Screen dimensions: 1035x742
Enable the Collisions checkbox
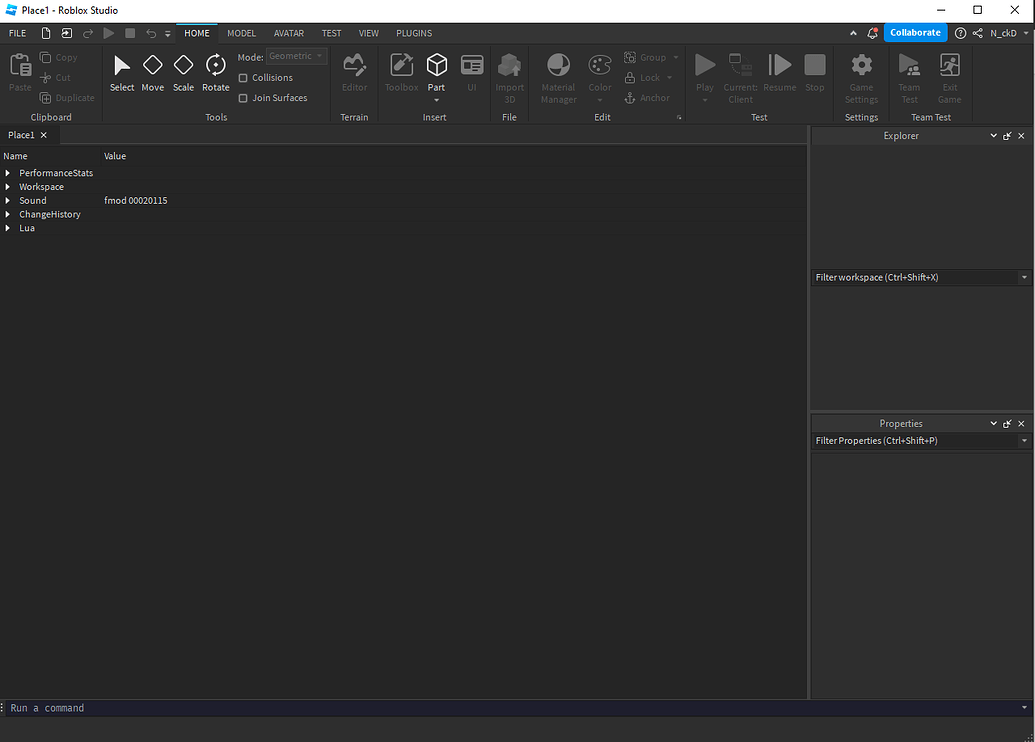coord(243,78)
